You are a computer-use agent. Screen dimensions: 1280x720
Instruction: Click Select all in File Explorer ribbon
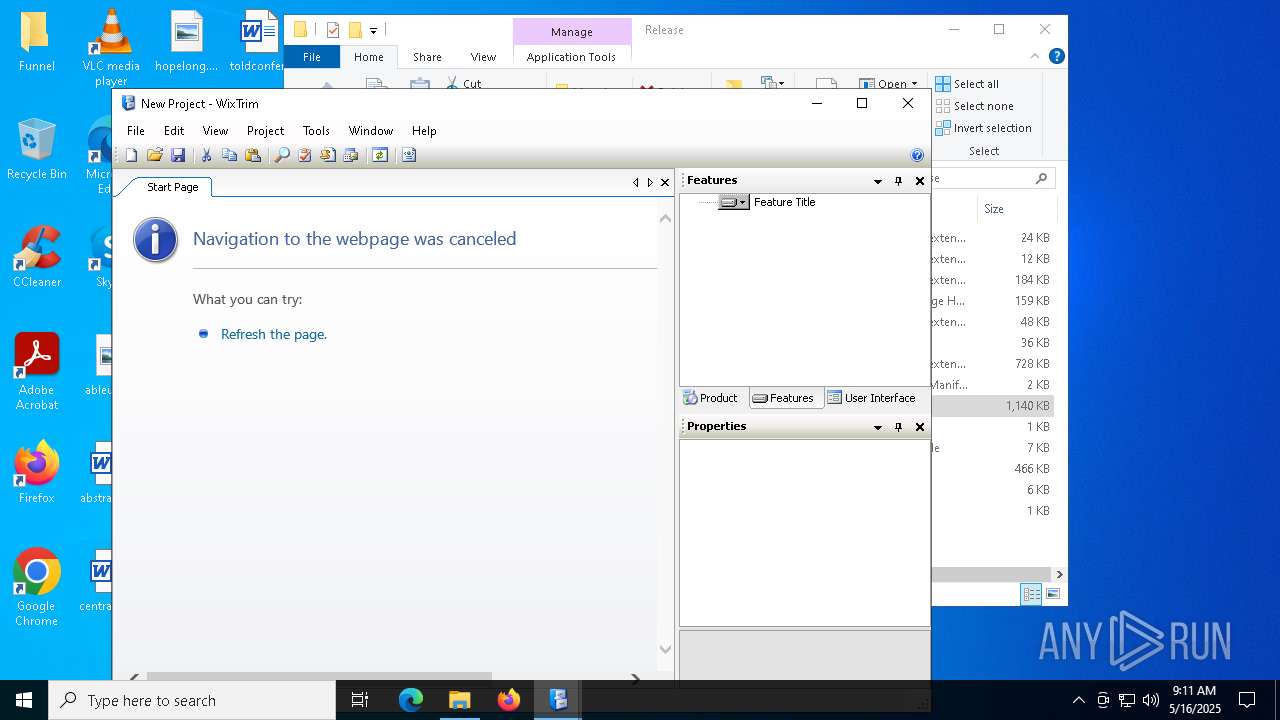click(x=967, y=84)
